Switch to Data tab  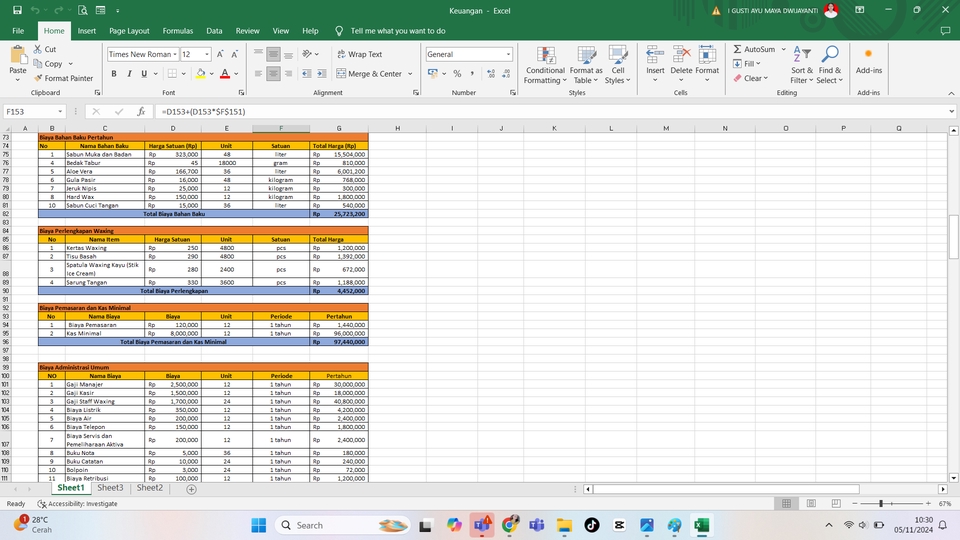coord(214,31)
